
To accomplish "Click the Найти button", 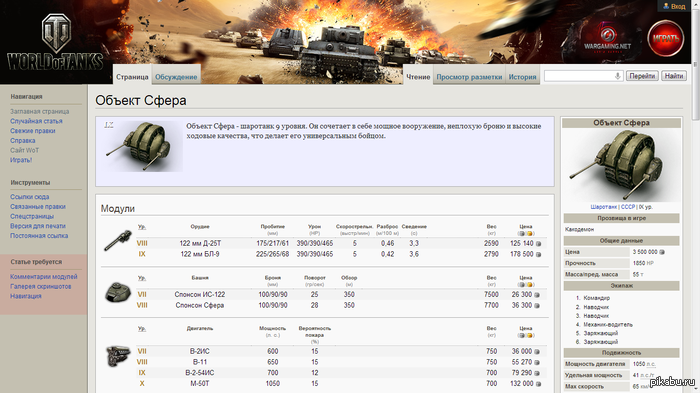I will pos(674,76).
